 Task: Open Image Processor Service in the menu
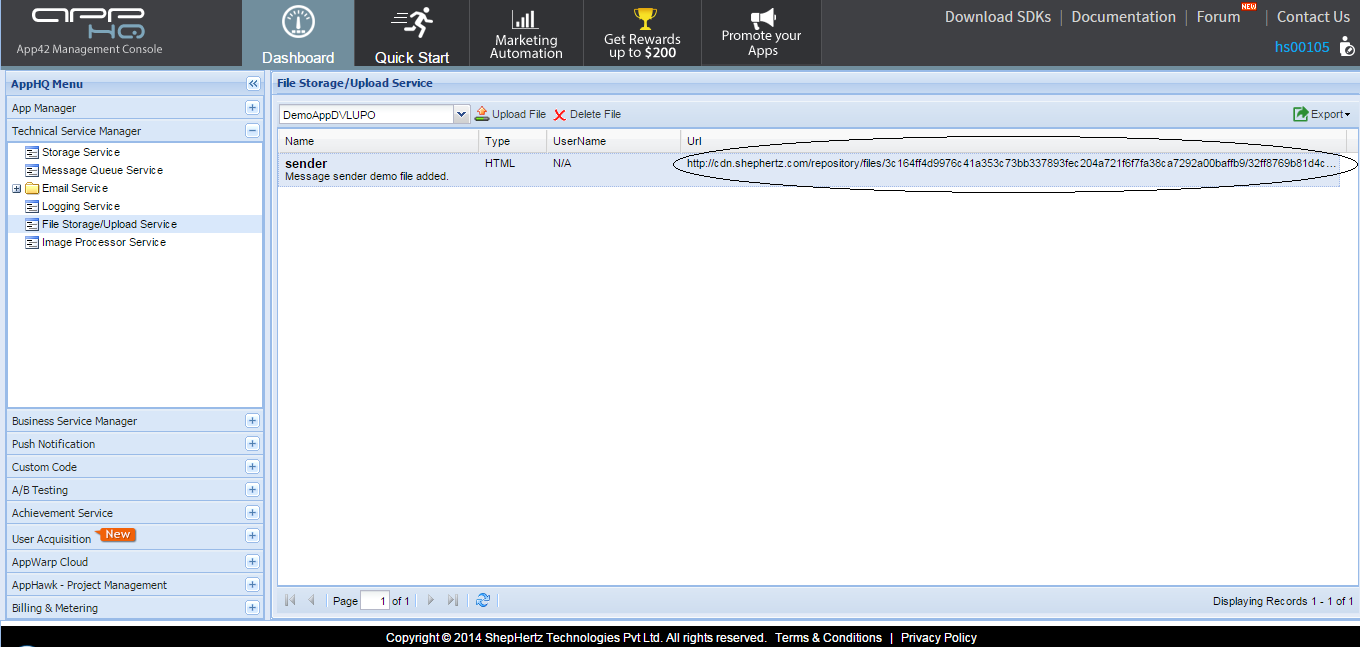[x=103, y=242]
